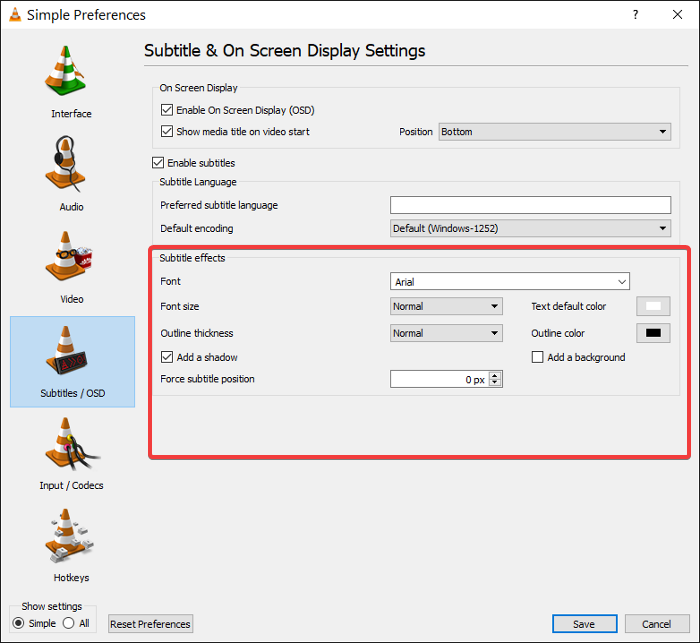
Task: Click the Video category label
Action: 72,299
